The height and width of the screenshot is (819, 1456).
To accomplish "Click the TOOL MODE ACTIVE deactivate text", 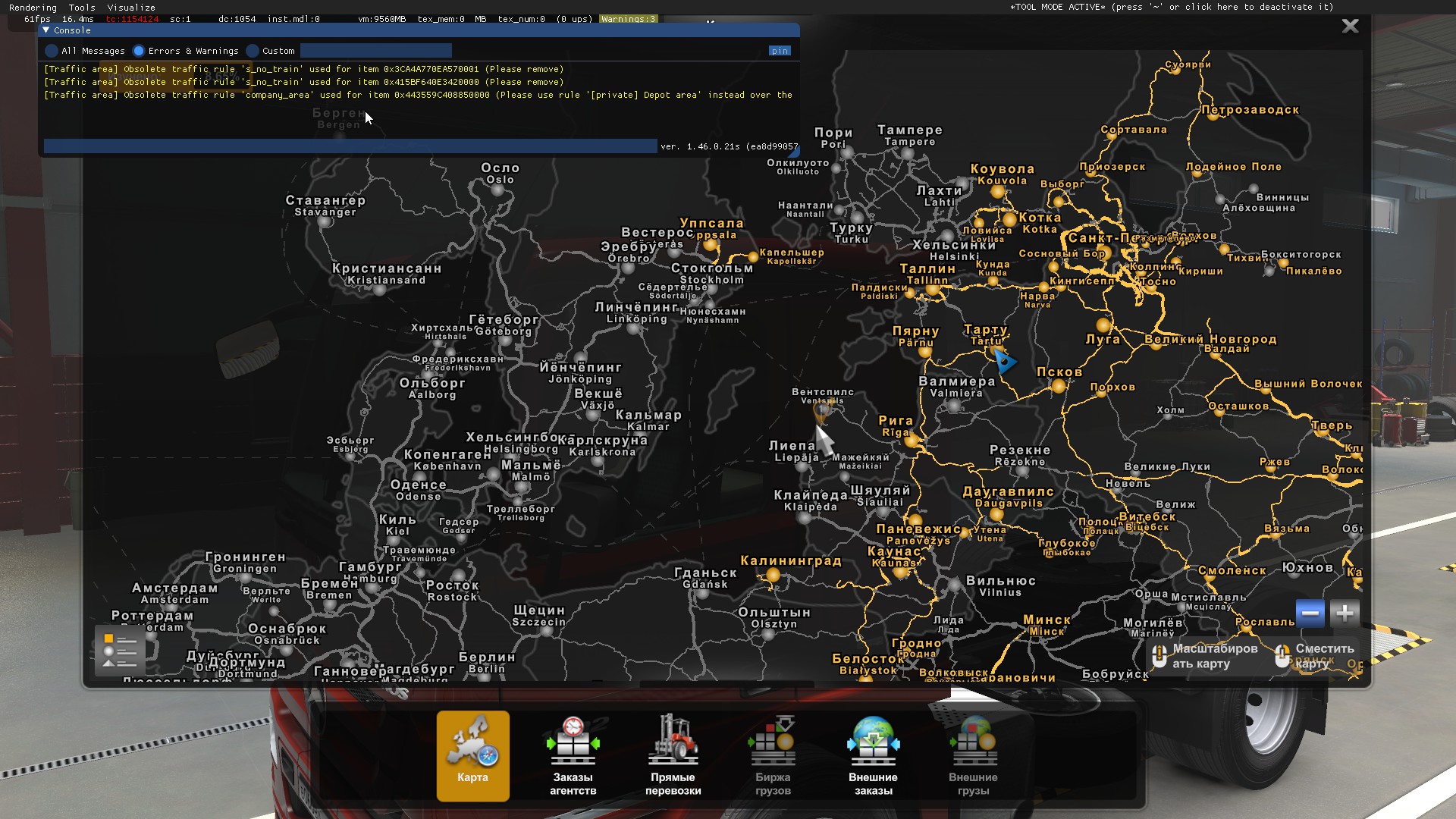I will tap(1172, 7).
